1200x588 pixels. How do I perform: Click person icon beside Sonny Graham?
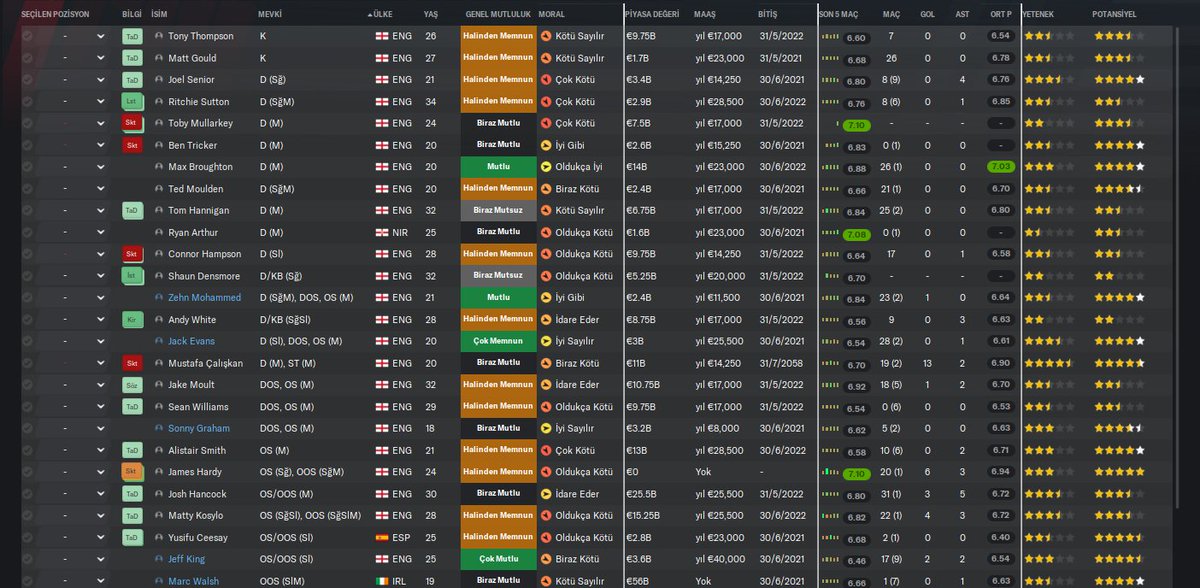pyautogui.click(x=159, y=428)
